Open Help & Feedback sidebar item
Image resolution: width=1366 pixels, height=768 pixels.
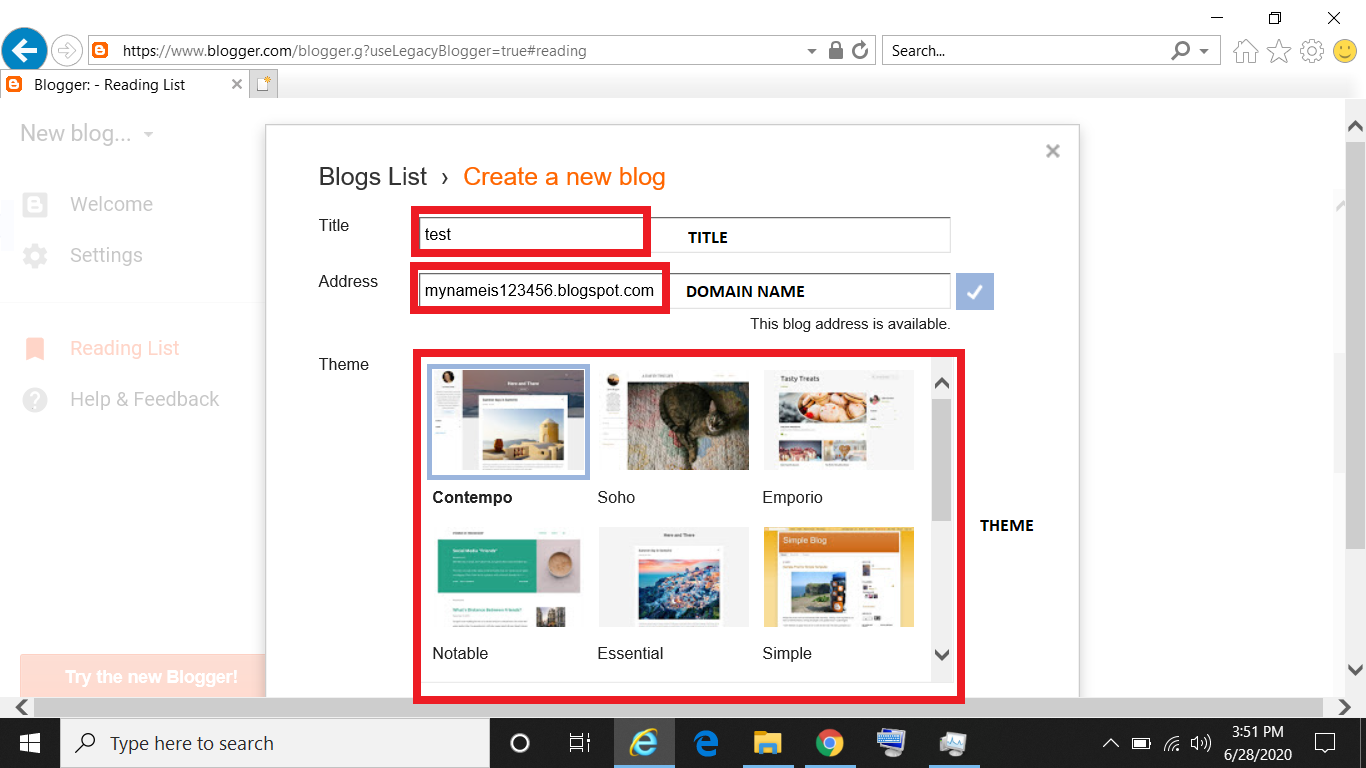pyautogui.click(x=144, y=399)
